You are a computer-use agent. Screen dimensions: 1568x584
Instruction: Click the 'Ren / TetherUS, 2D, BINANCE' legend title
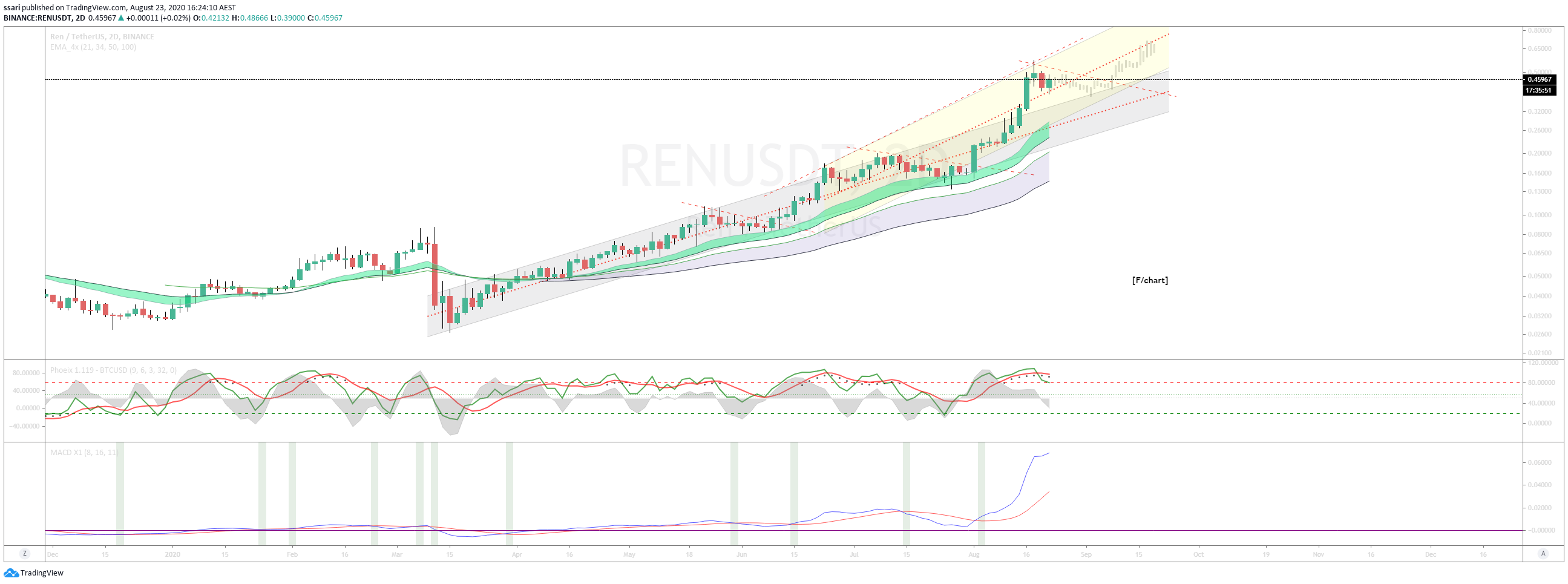click(102, 36)
